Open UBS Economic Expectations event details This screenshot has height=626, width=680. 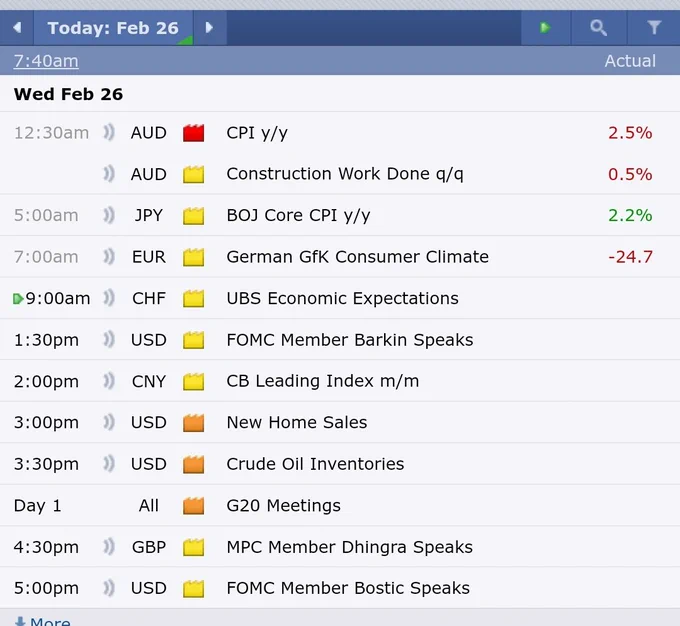[342, 298]
